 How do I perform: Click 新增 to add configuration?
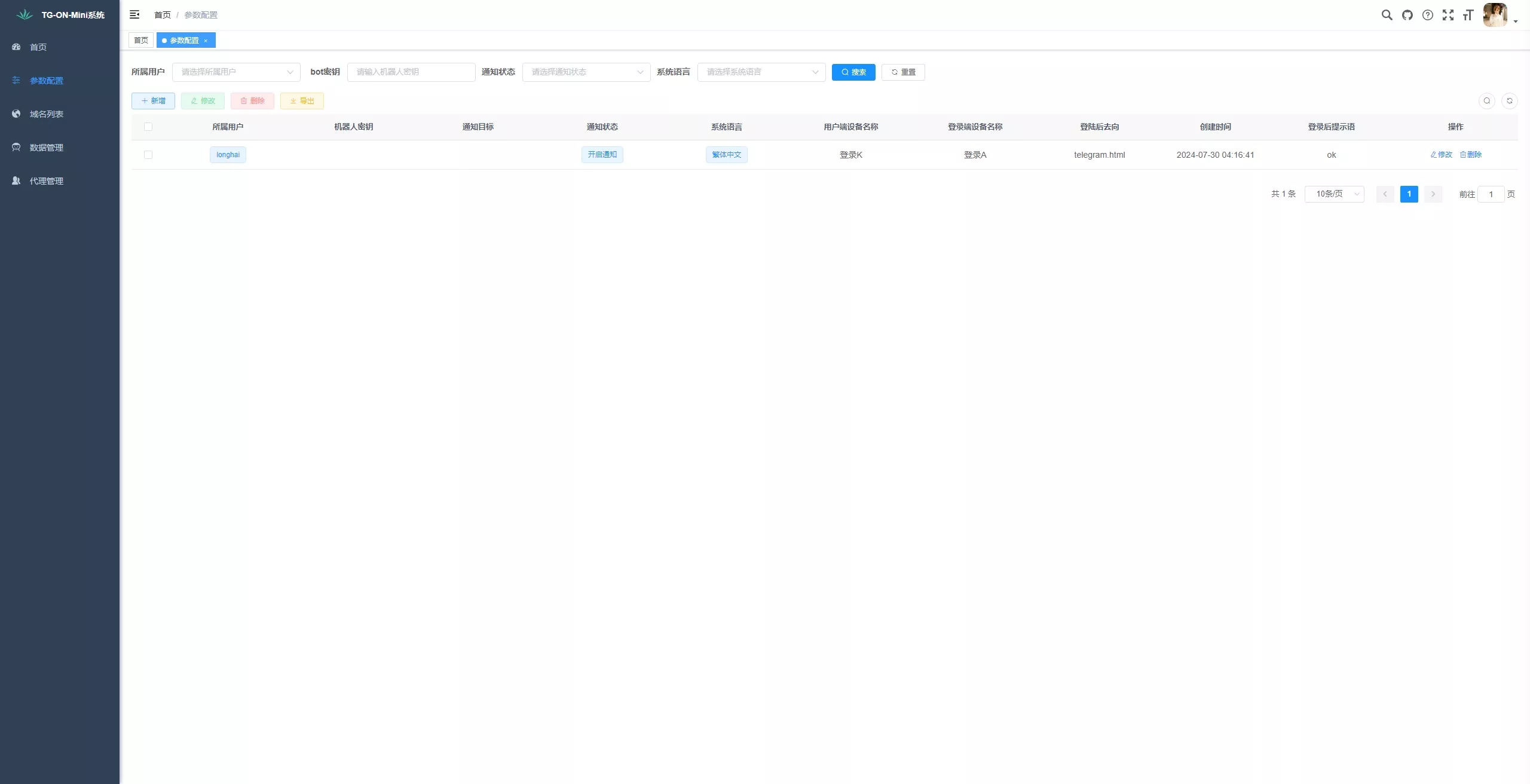click(153, 101)
